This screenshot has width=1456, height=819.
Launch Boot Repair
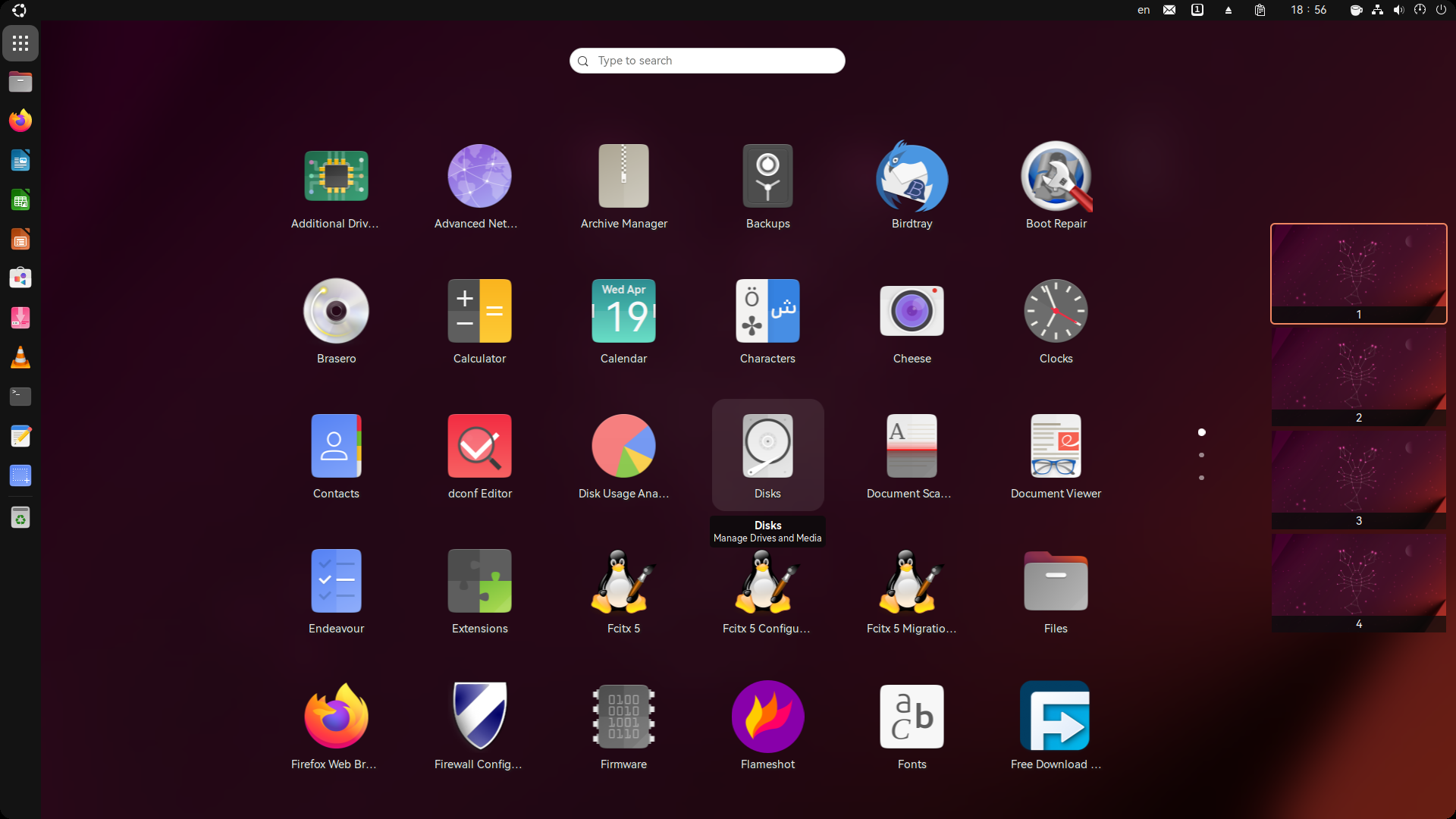coord(1056,187)
